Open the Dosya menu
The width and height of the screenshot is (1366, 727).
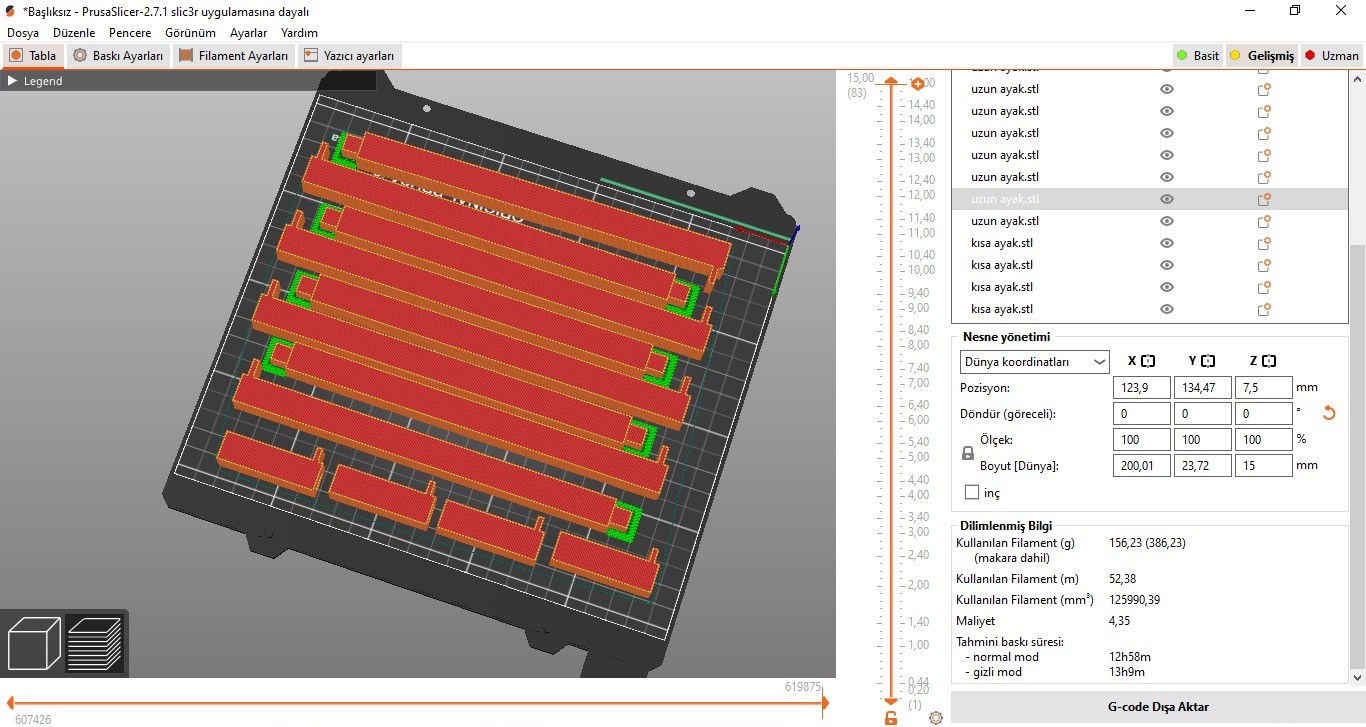pos(23,33)
